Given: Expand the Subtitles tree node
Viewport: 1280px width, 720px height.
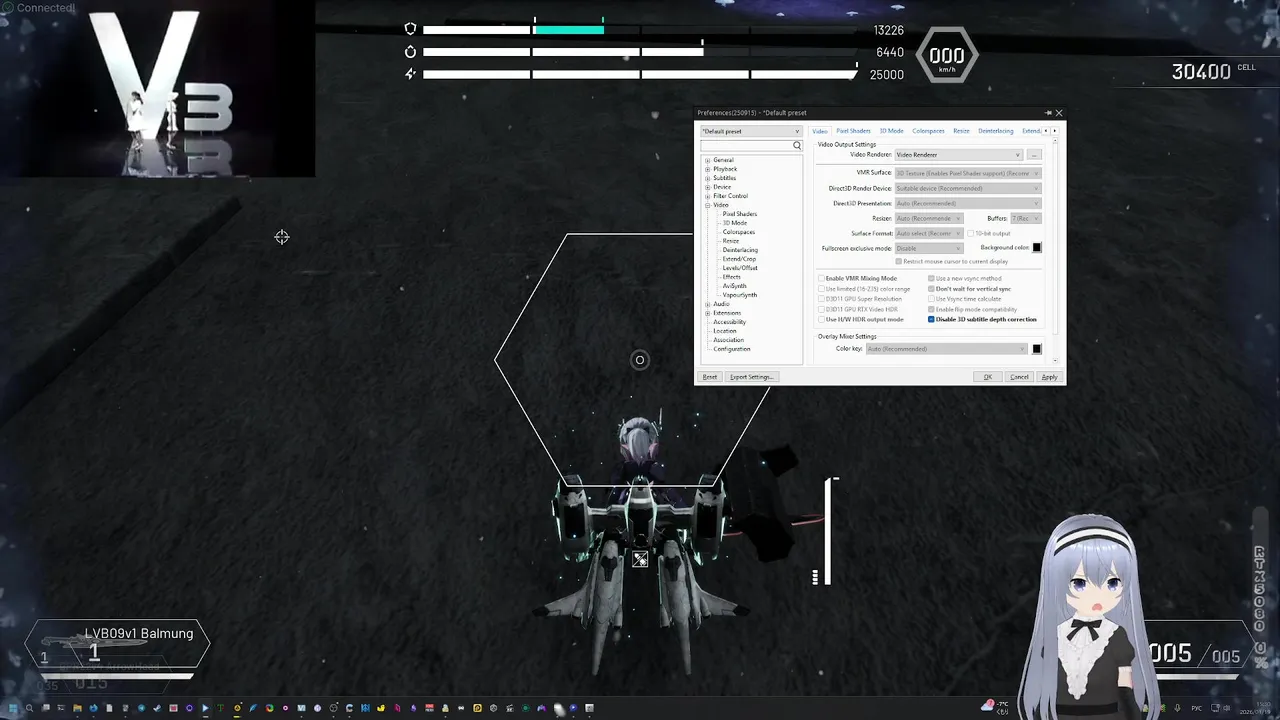Looking at the screenshot, I should tap(708, 178).
